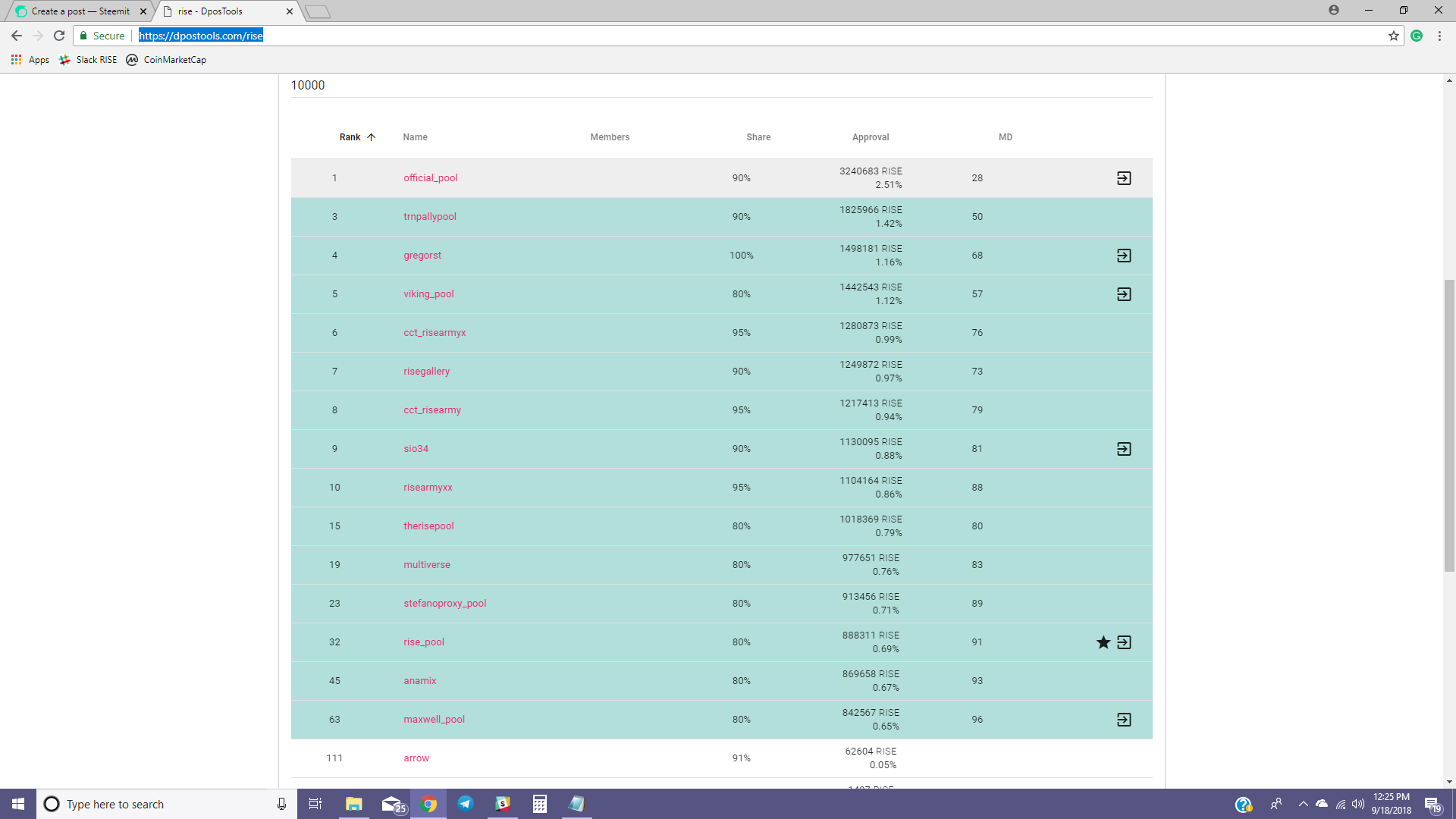Open Telegram from the taskbar
1456x819 pixels.
point(466,804)
